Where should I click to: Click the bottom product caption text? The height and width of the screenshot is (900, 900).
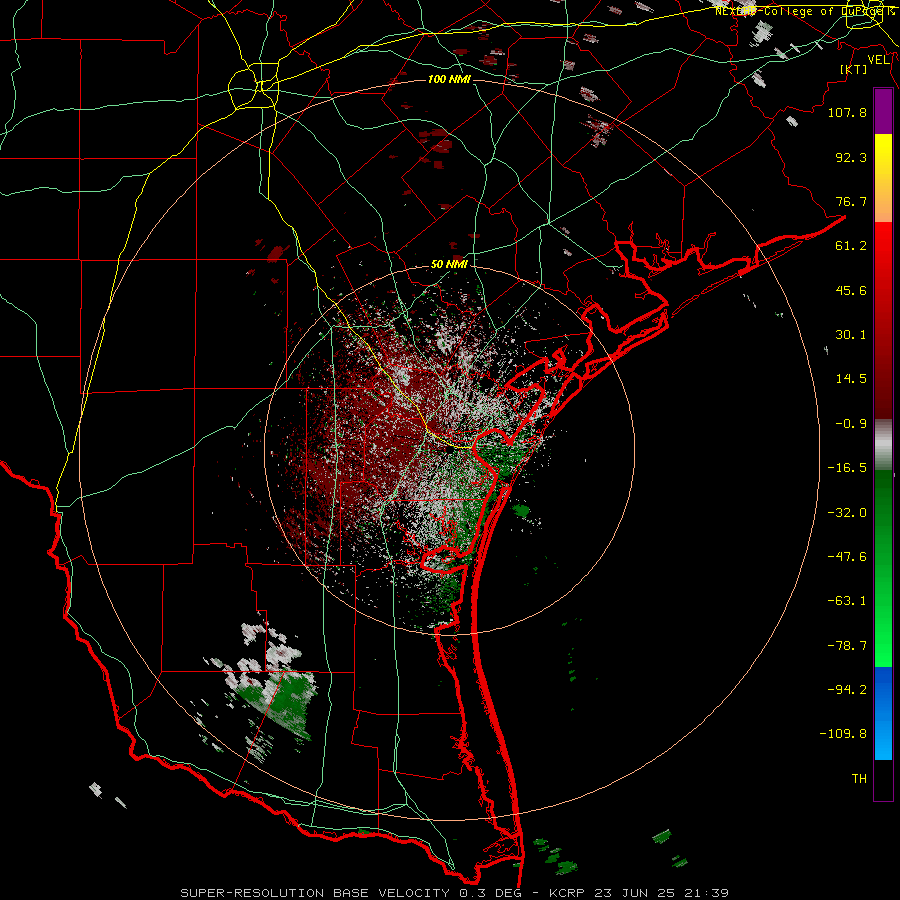click(455, 893)
